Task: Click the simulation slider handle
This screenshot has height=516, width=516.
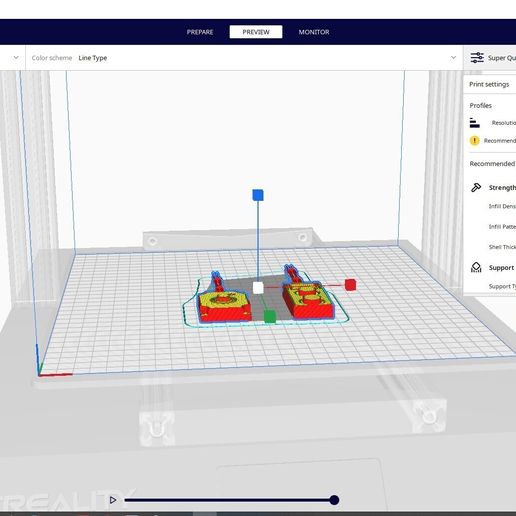Action: tap(334, 500)
